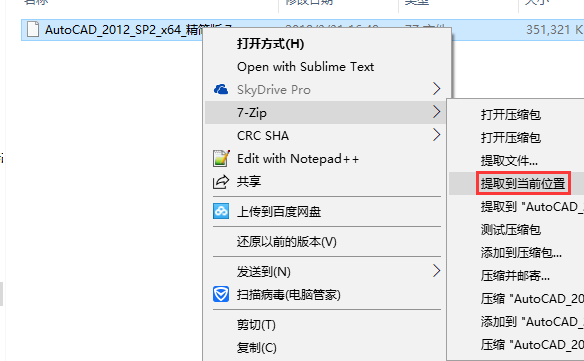Expand the 7-Zip submenu arrow
The image size is (584, 361).
437,112
